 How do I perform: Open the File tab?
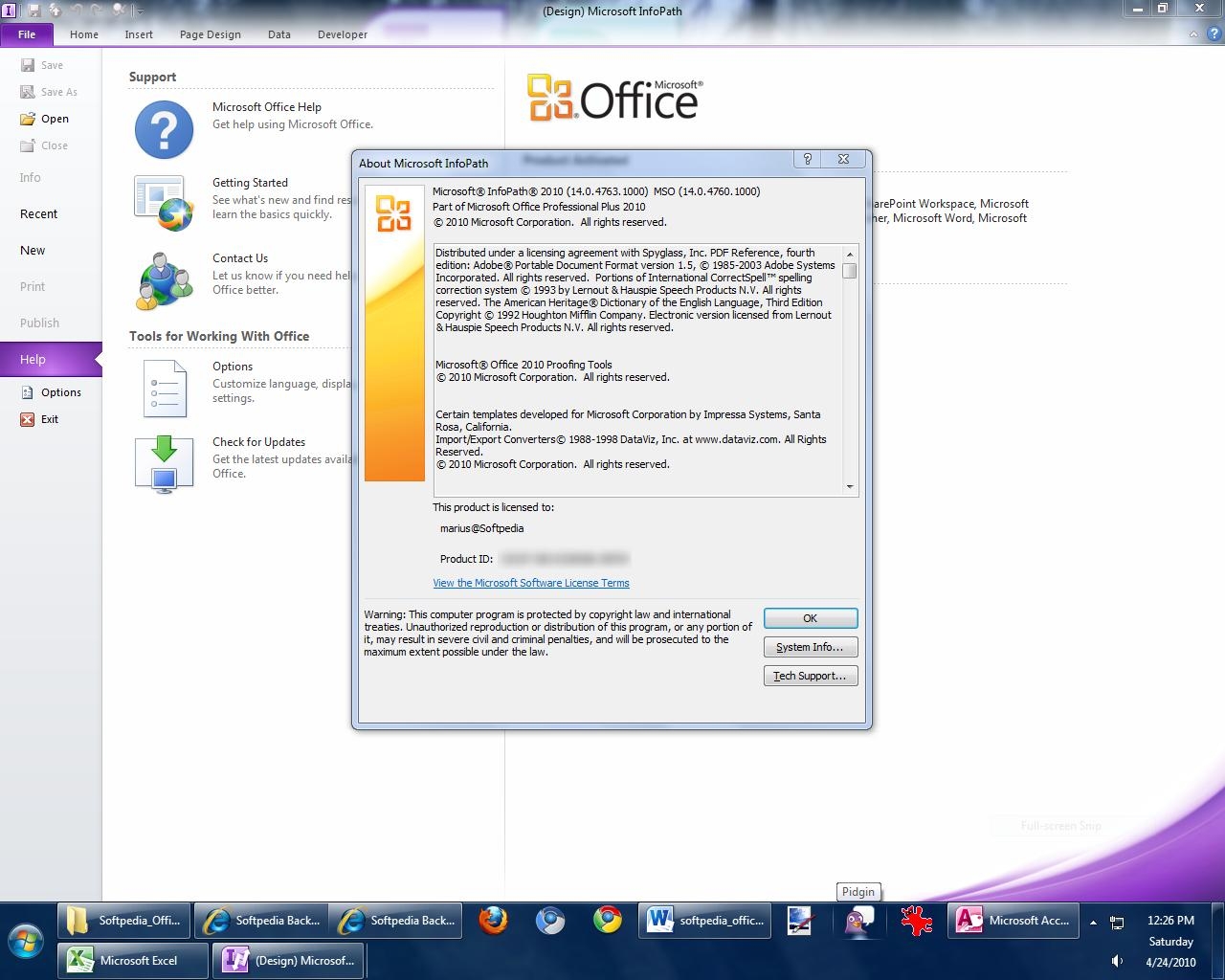coord(27,34)
